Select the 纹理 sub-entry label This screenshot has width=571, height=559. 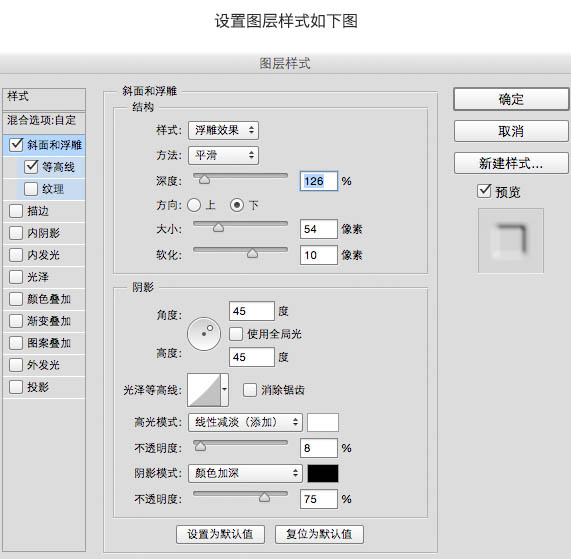[53, 189]
